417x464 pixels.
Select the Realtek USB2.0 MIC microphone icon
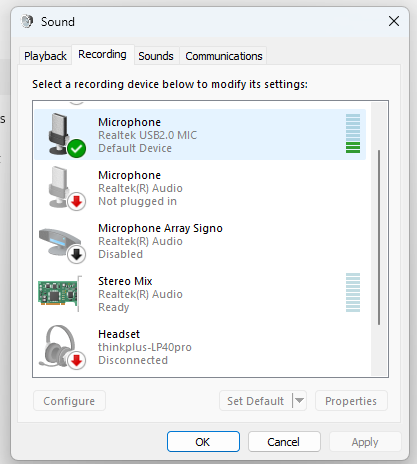tap(66, 135)
